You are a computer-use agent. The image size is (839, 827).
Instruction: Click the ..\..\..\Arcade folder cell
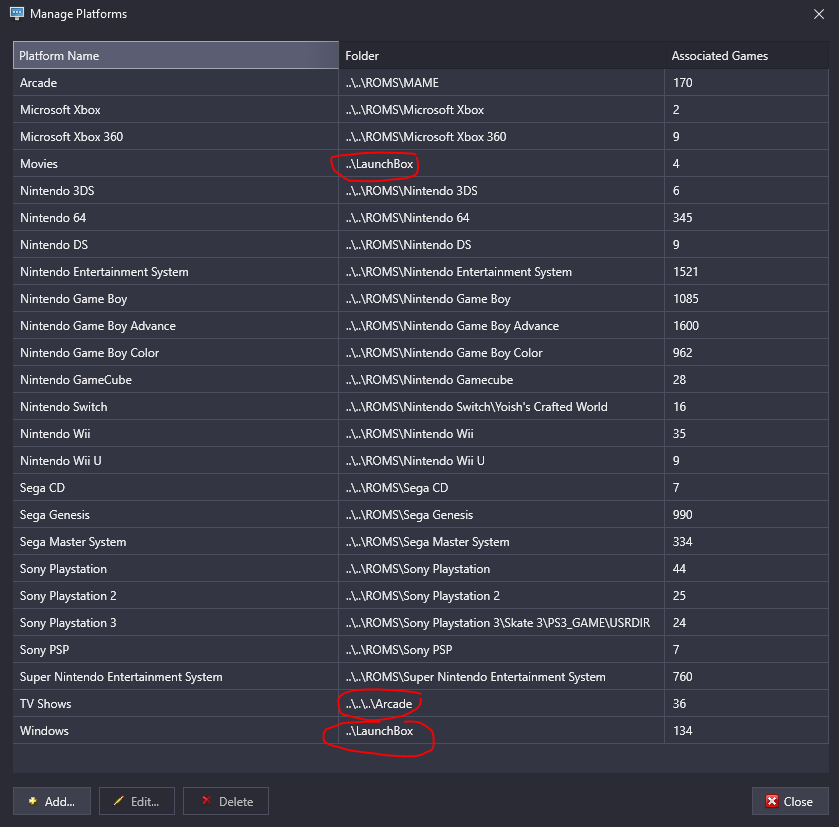tap(502, 703)
